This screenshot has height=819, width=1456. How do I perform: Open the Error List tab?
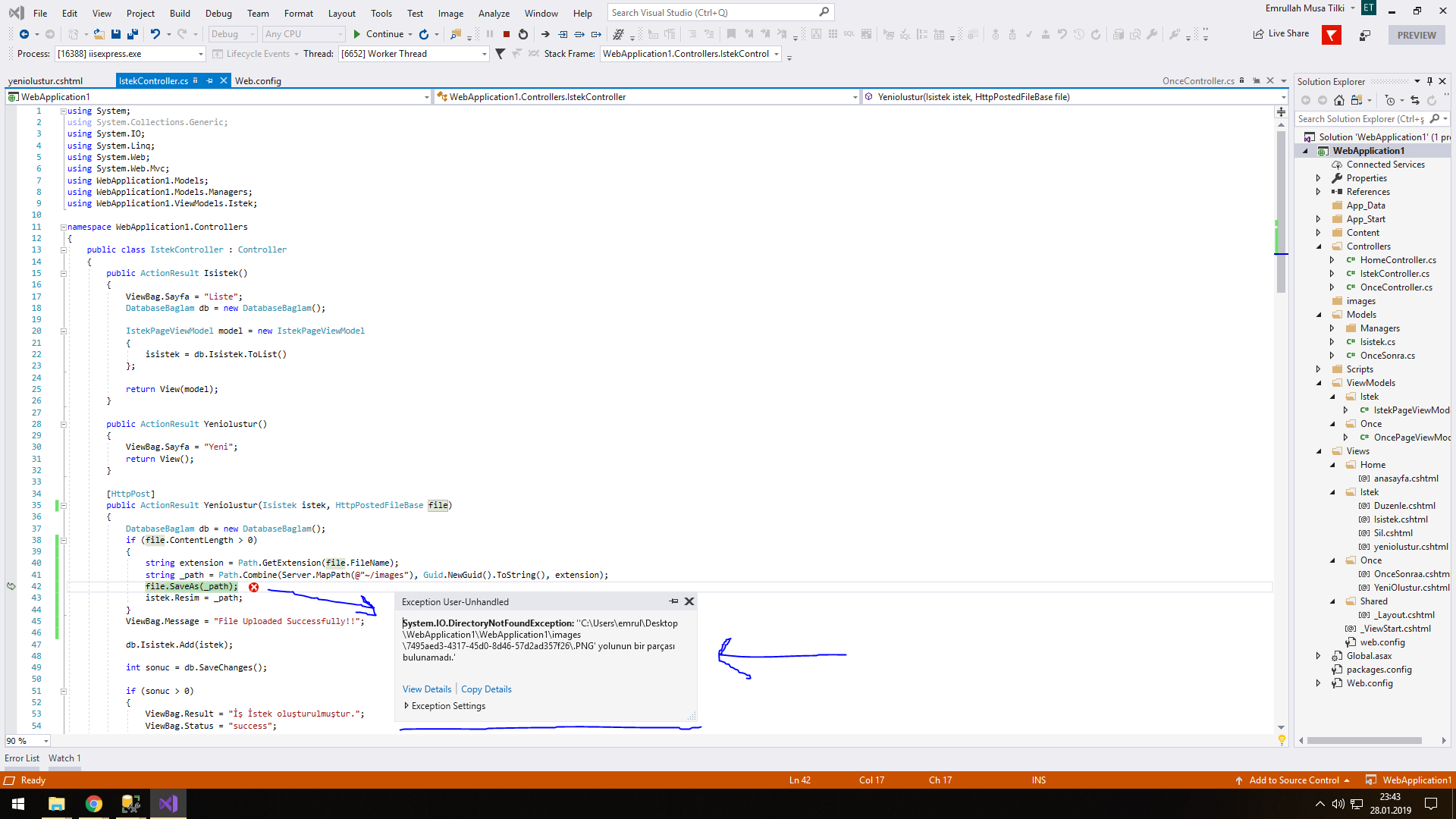pyautogui.click(x=22, y=758)
